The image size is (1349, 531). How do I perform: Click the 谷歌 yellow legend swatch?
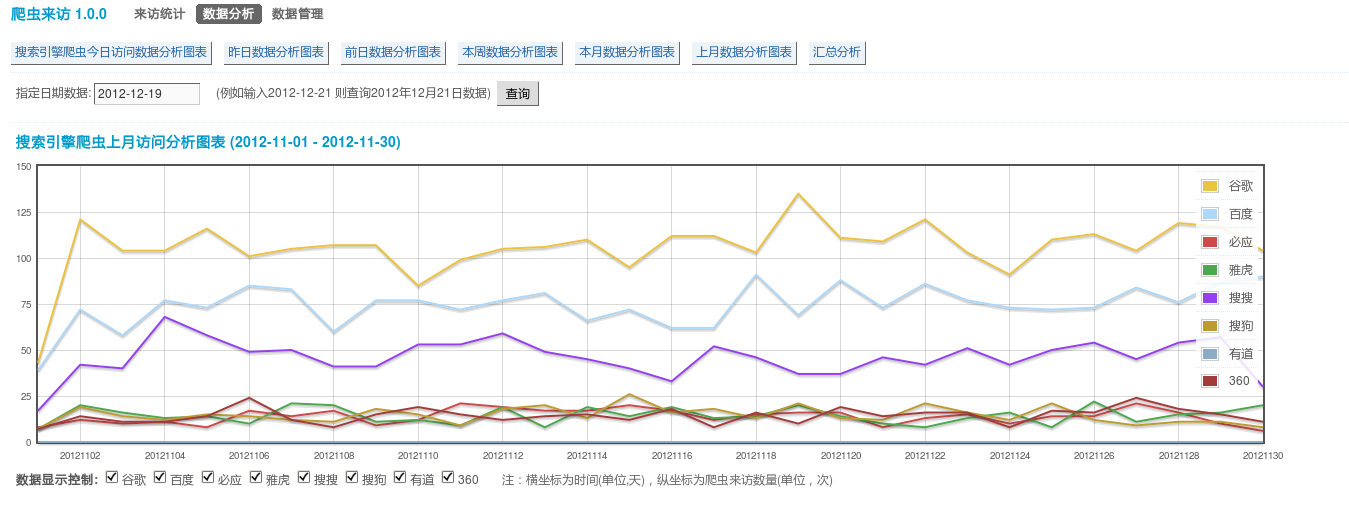pos(1210,186)
